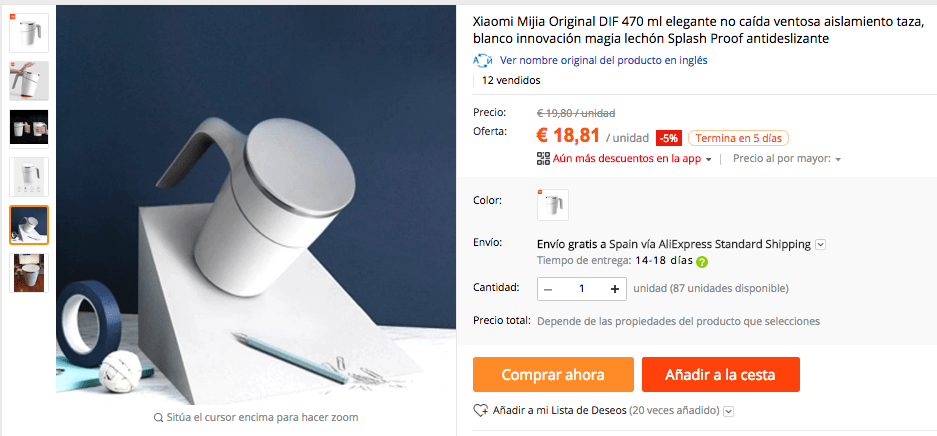Select the second thumbnail with tilted mug
Viewport: 937px width, 436px height.
click(x=29, y=81)
